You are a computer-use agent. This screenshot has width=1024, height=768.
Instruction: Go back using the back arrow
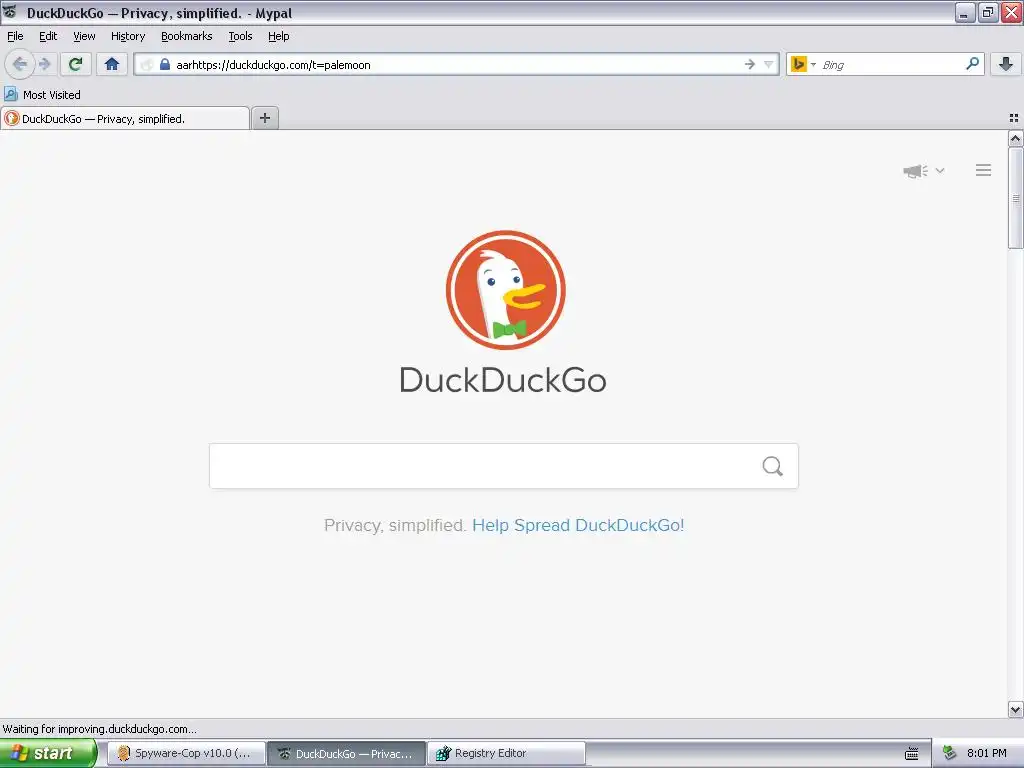(x=20, y=64)
